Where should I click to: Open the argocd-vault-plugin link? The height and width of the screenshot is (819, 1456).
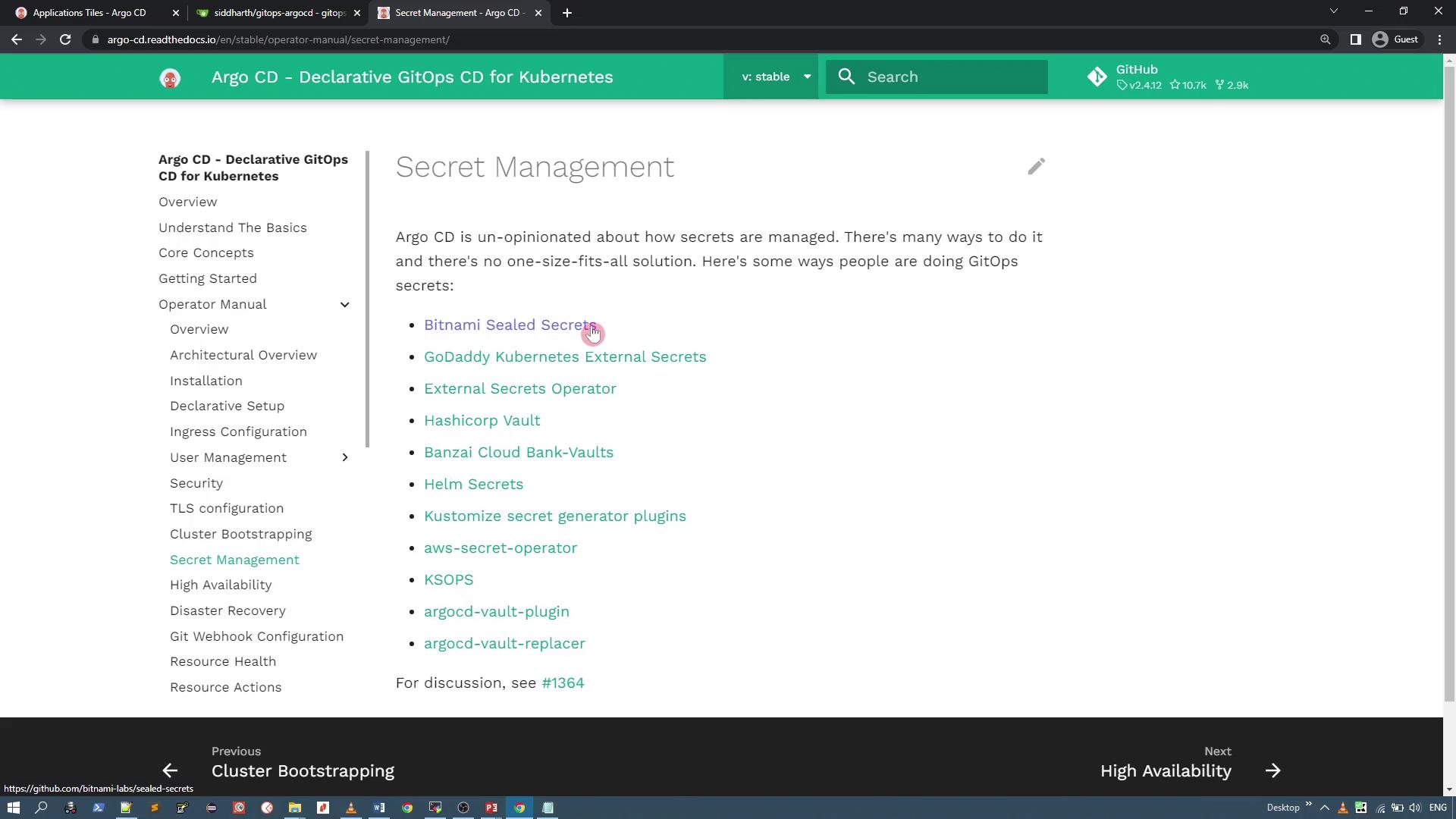pyautogui.click(x=496, y=611)
